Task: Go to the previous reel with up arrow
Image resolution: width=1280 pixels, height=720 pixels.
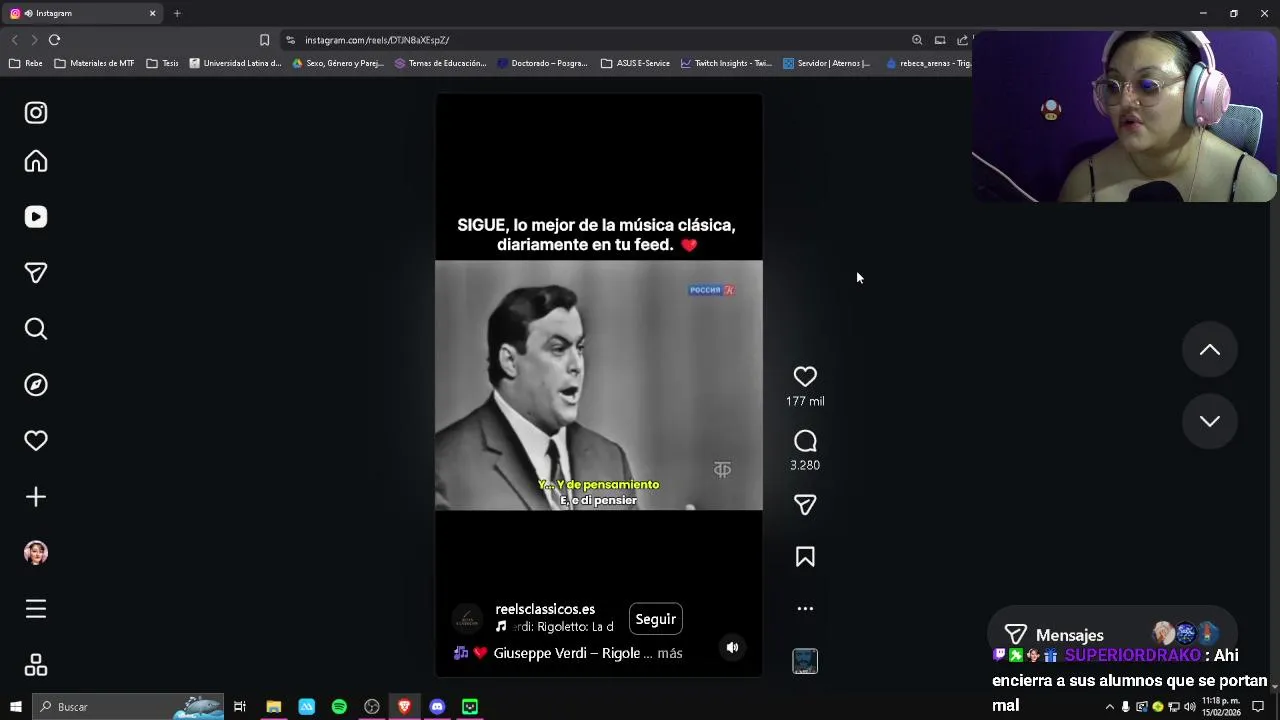Action: click(1210, 349)
